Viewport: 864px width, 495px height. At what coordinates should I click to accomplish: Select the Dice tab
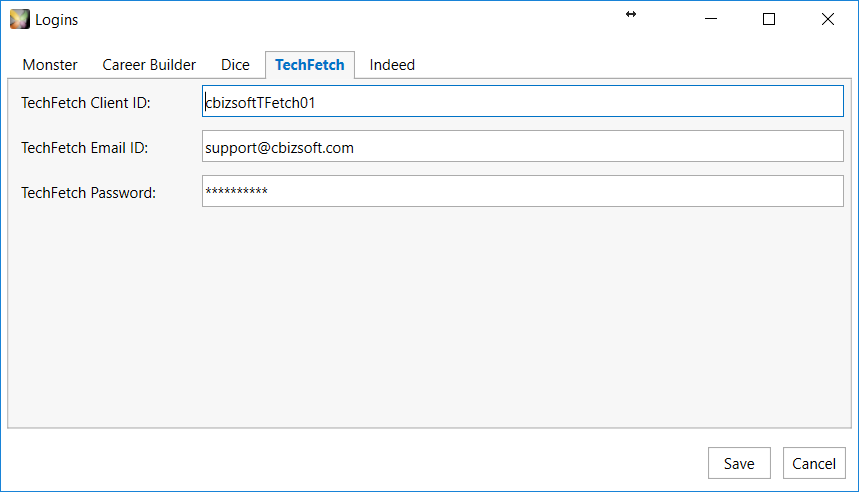(235, 65)
